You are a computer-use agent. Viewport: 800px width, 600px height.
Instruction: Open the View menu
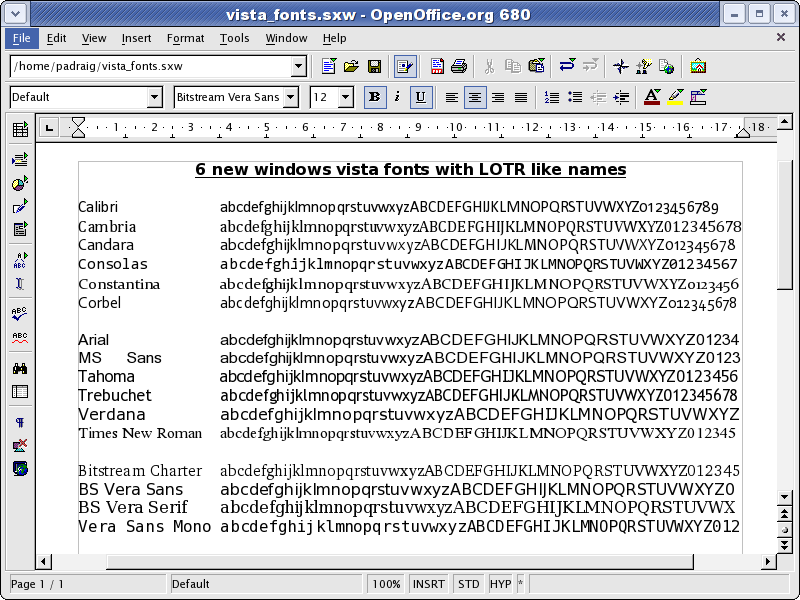[94, 38]
